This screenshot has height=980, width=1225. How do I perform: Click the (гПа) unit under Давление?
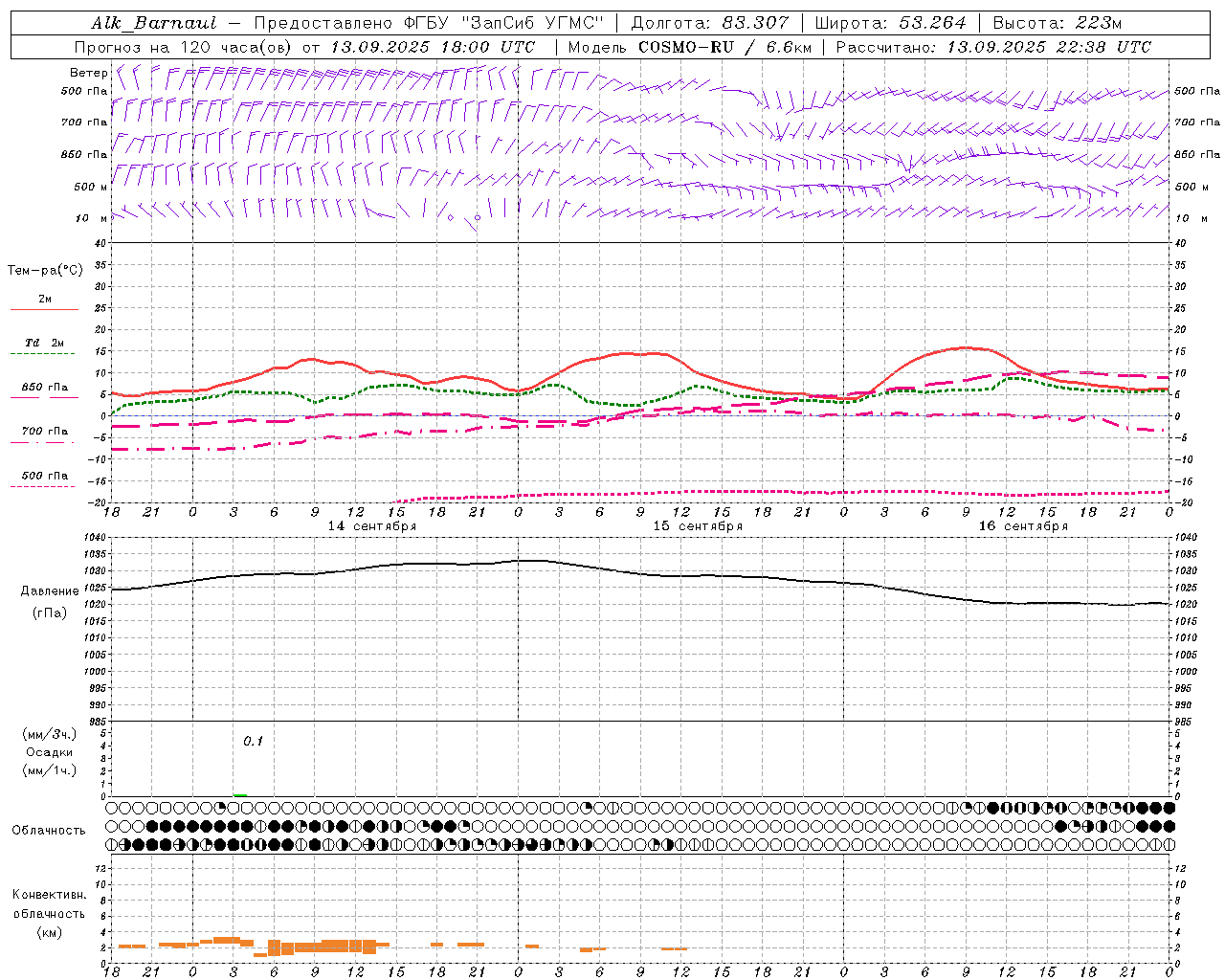tap(50, 613)
